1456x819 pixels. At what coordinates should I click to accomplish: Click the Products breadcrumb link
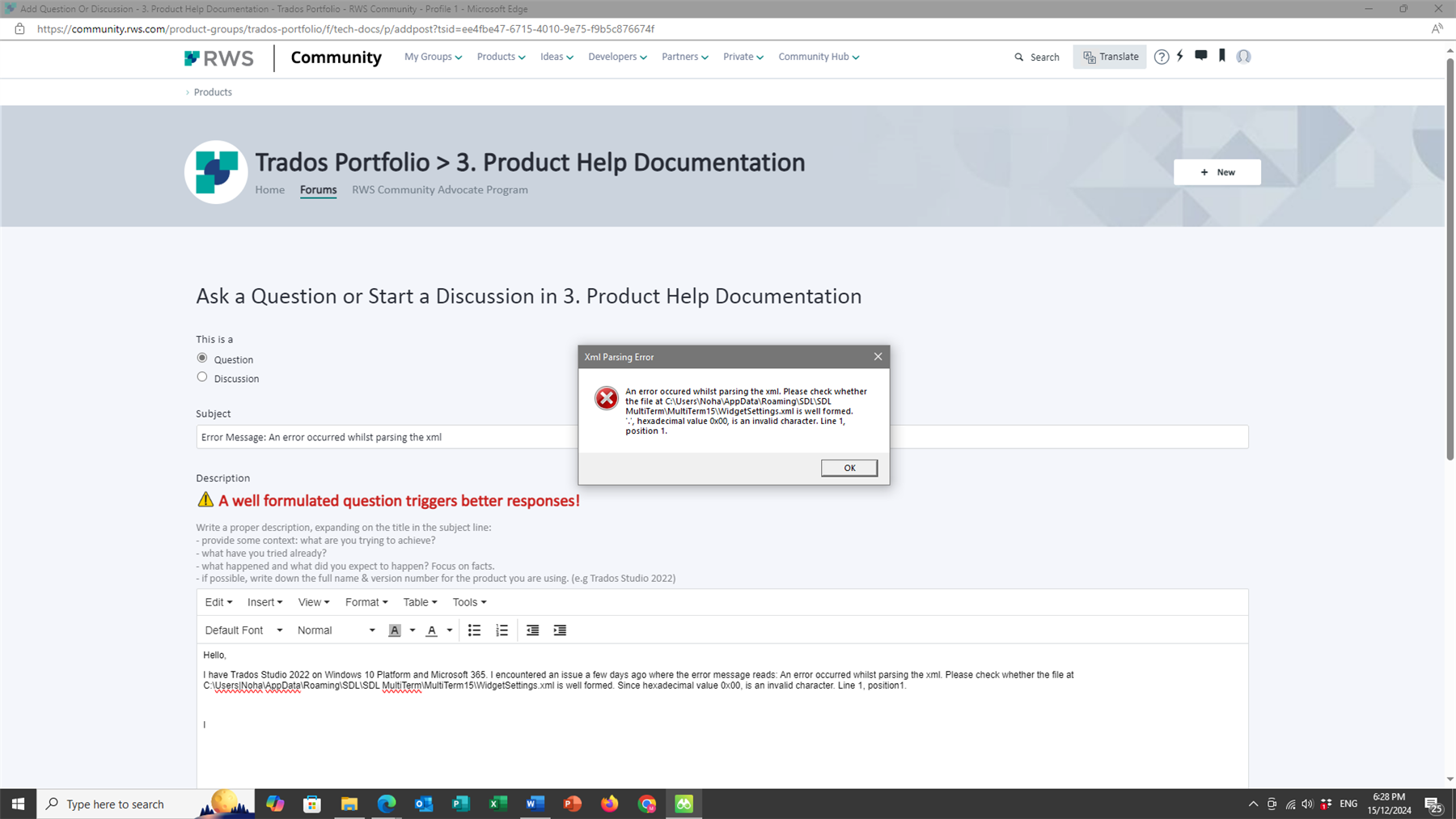(x=213, y=92)
